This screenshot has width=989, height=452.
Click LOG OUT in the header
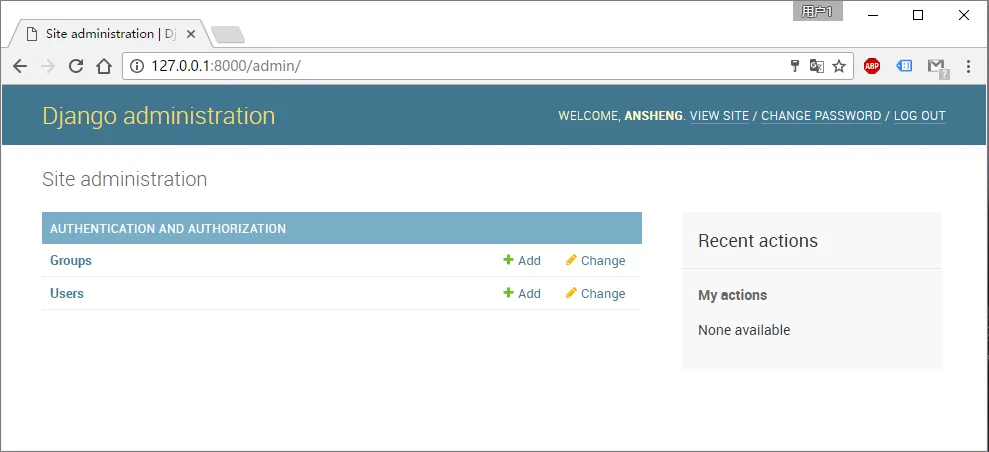tap(920, 116)
